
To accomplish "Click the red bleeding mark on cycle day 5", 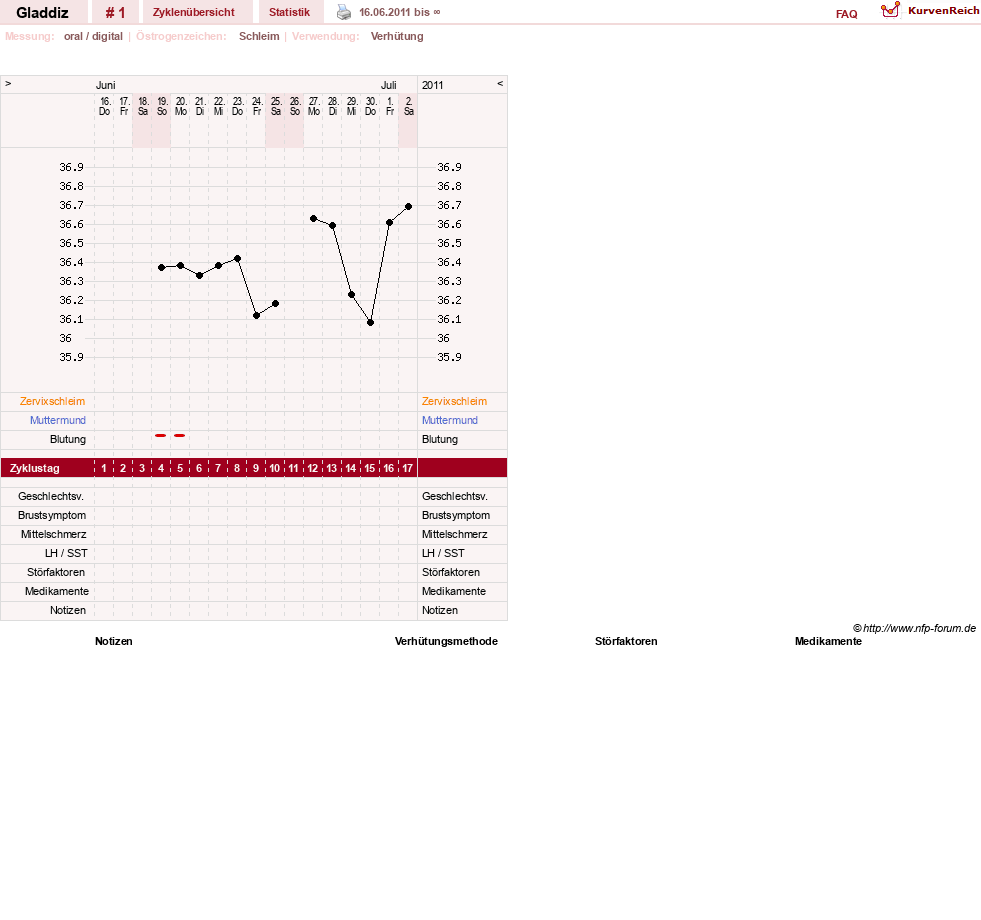I will tap(180, 435).
